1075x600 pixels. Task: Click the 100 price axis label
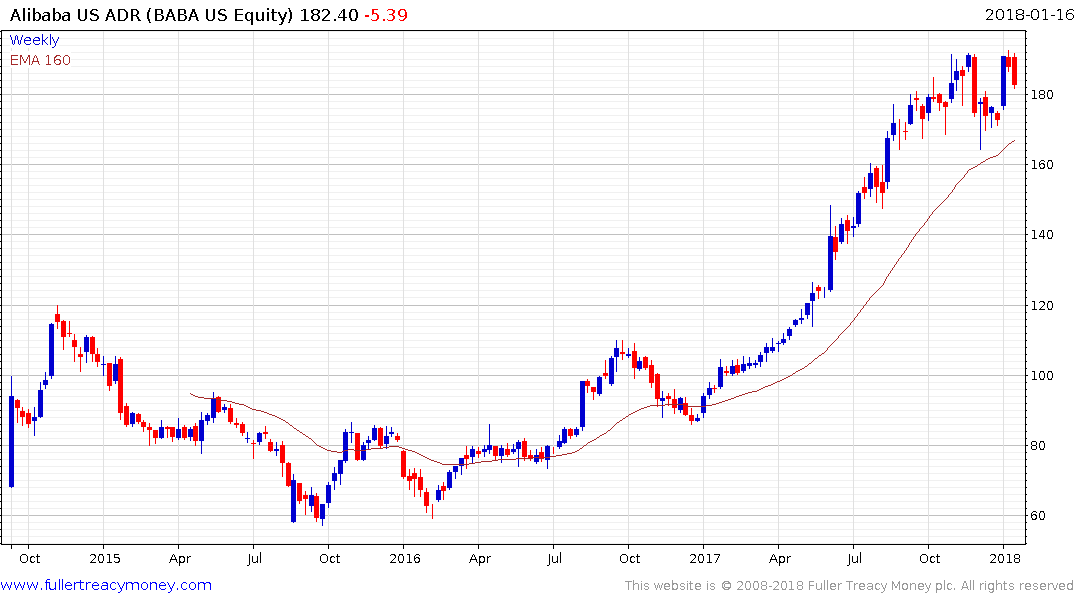pyautogui.click(x=1042, y=375)
